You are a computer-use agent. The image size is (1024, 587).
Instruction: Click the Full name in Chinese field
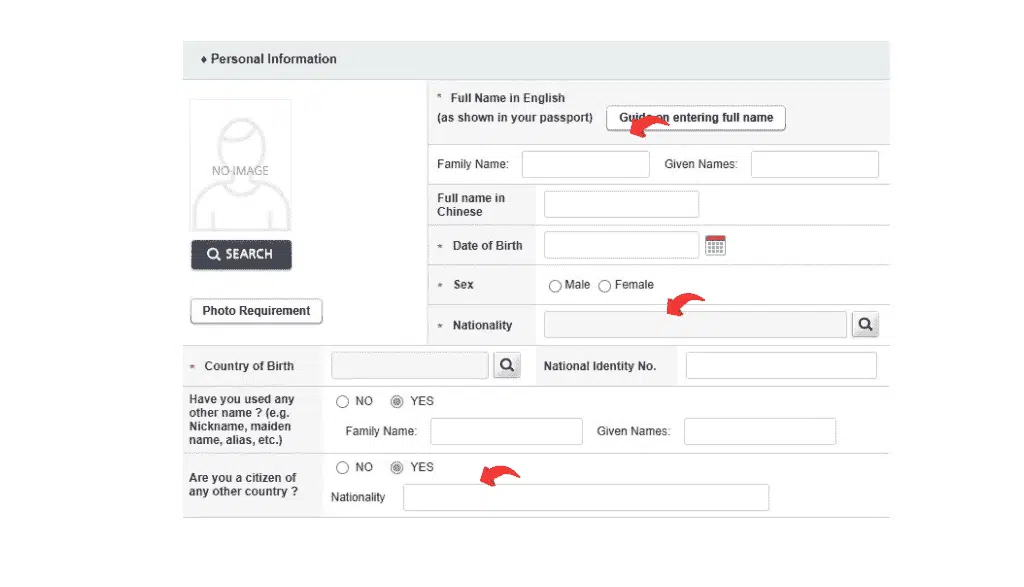621,204
